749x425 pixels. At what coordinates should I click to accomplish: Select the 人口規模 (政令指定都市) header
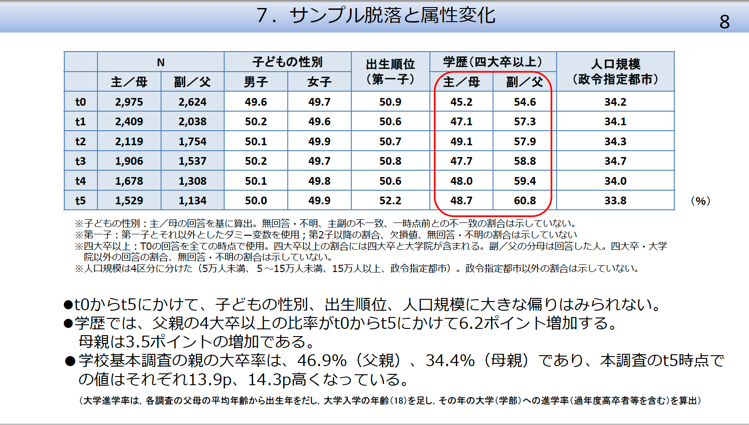click(615, 70)
